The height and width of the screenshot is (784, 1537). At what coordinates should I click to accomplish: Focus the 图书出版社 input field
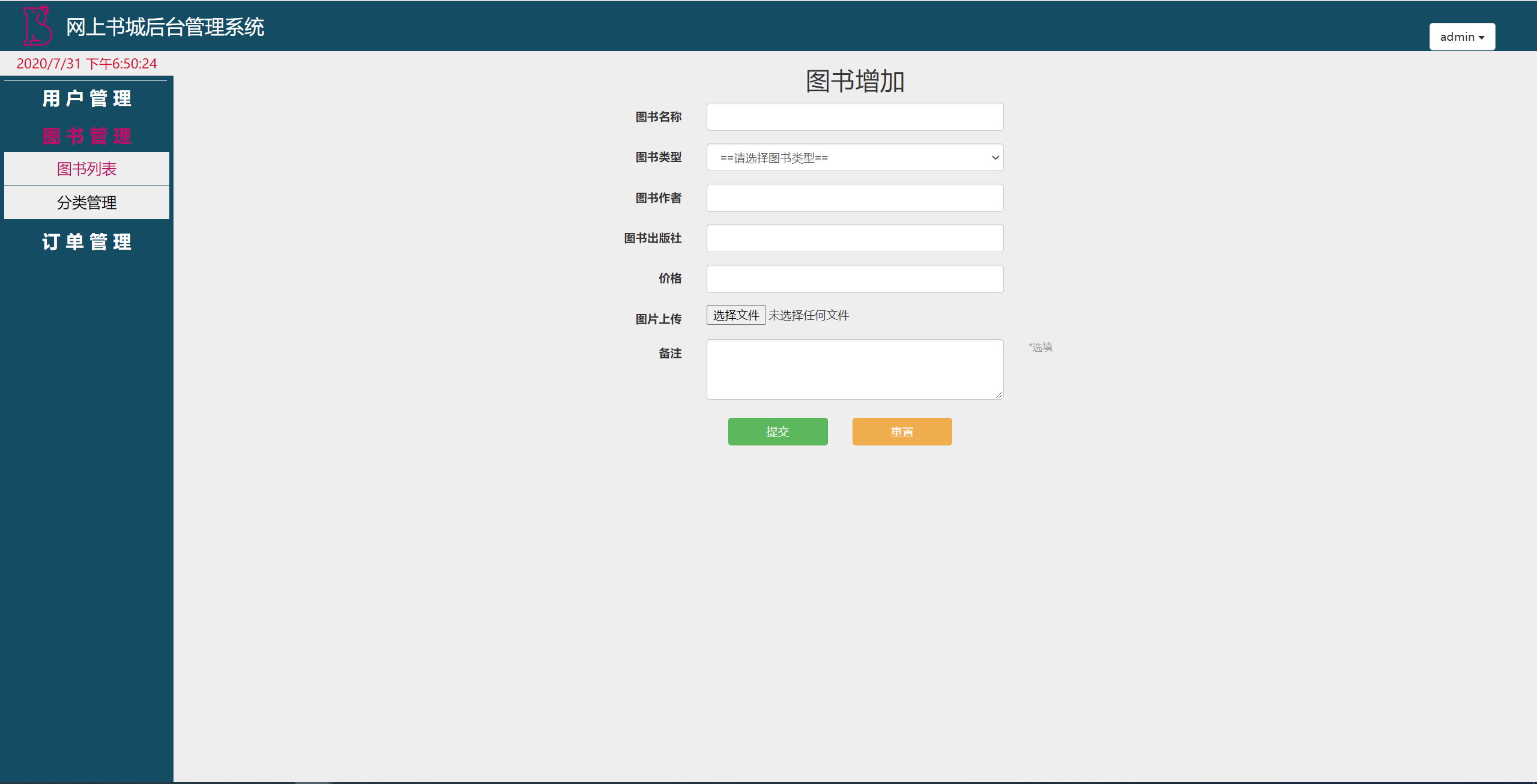tap(854, 238)
